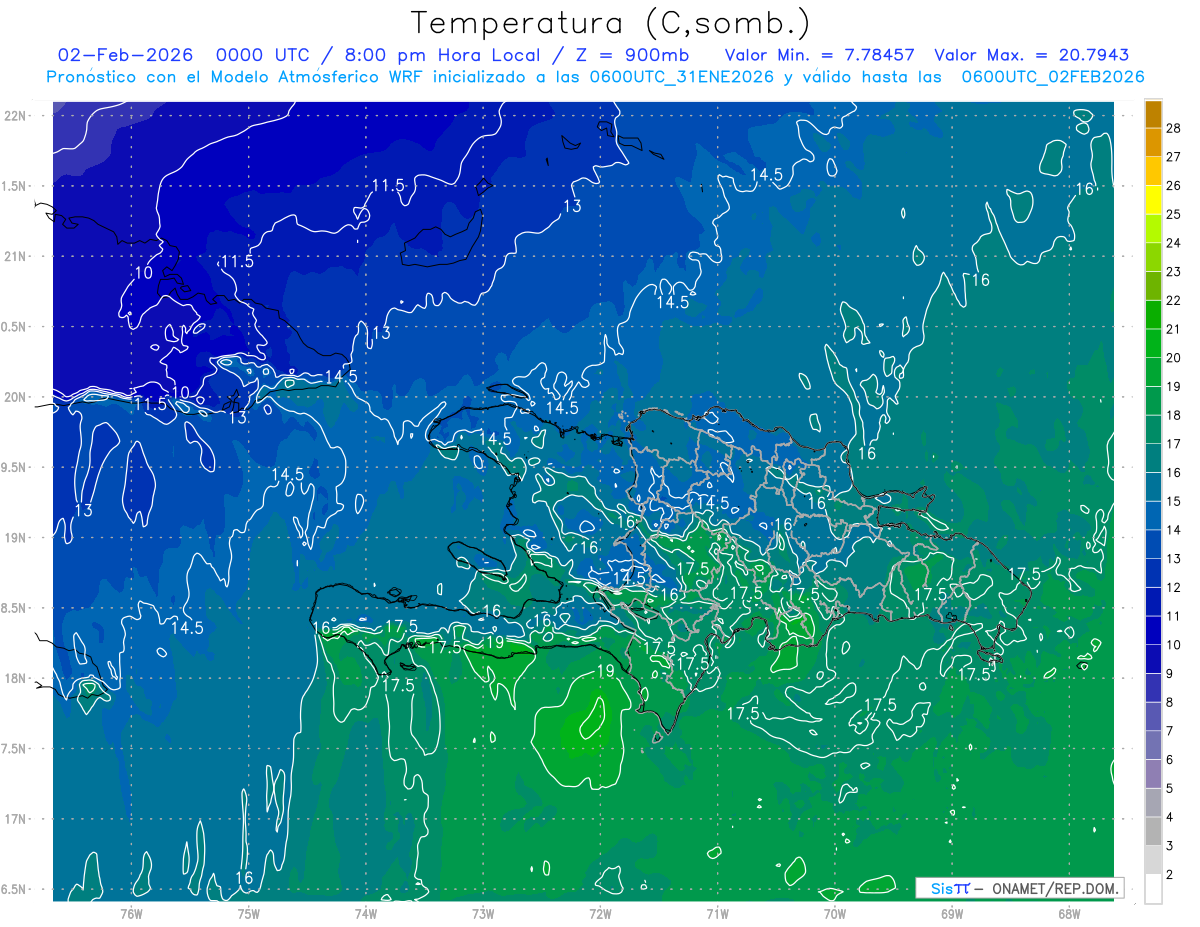Click the colorbar label '25'

pos(1174,213)
